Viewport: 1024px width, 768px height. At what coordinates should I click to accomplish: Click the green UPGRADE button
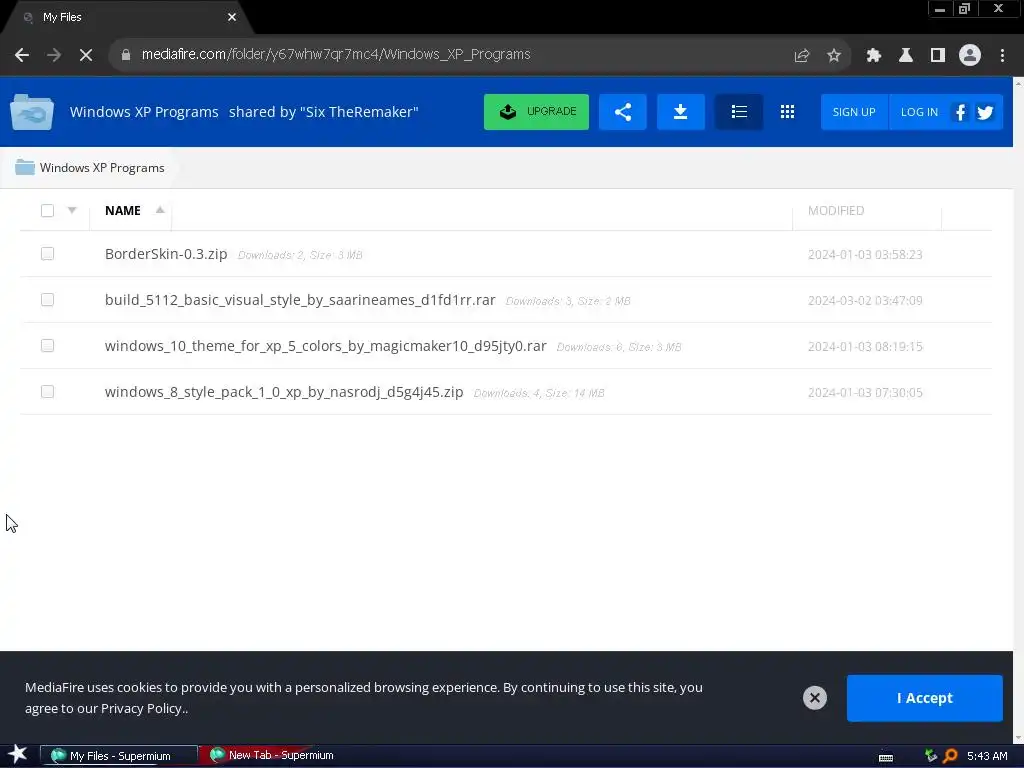click(536, 112)
